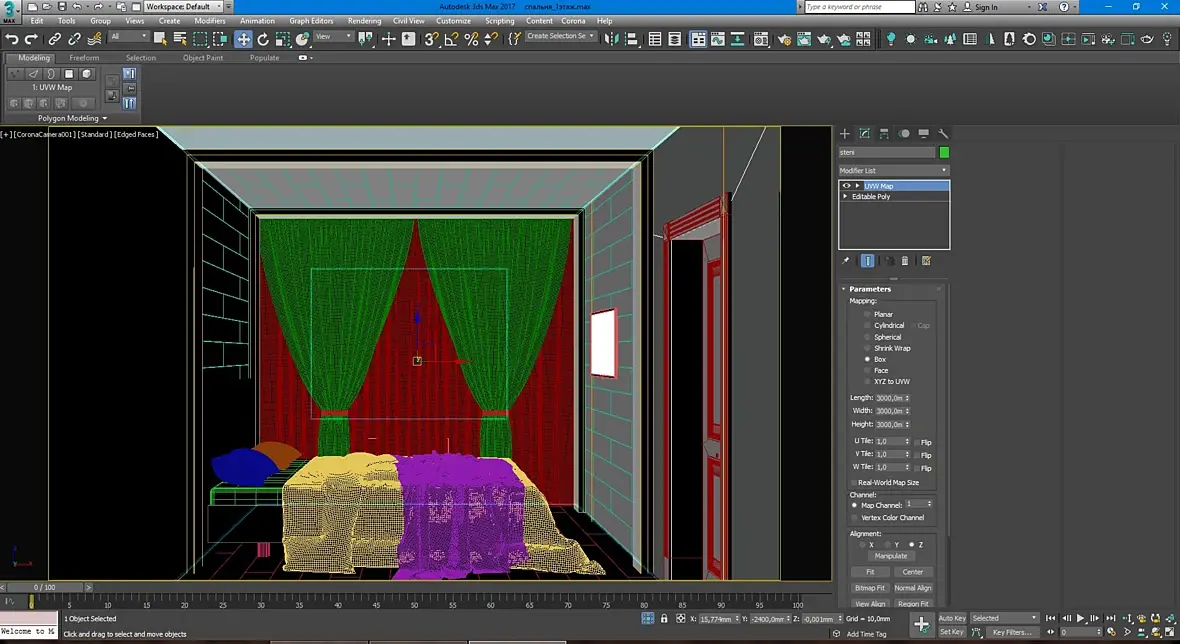Enable the Real-World Map Size checkbox
Screen dimensions: 1180x644
[x=853, y=482]
